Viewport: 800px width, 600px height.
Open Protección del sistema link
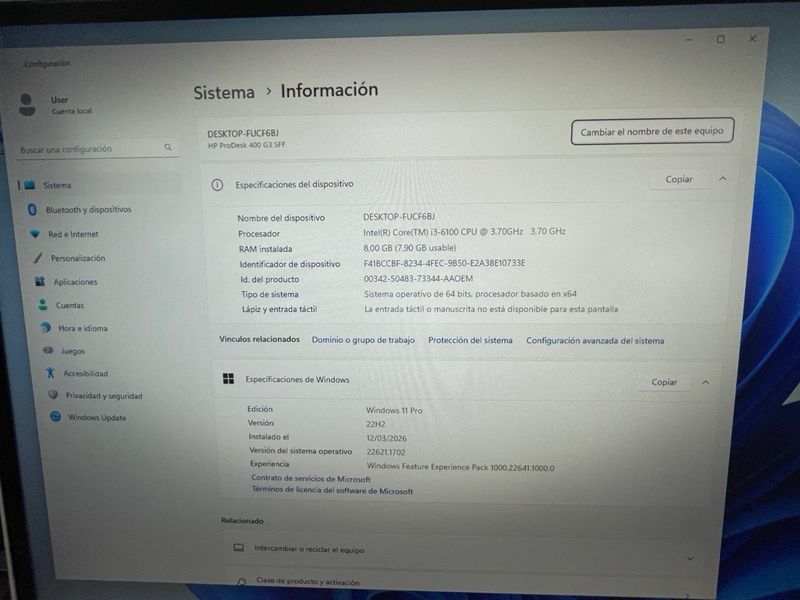[470, 340]
